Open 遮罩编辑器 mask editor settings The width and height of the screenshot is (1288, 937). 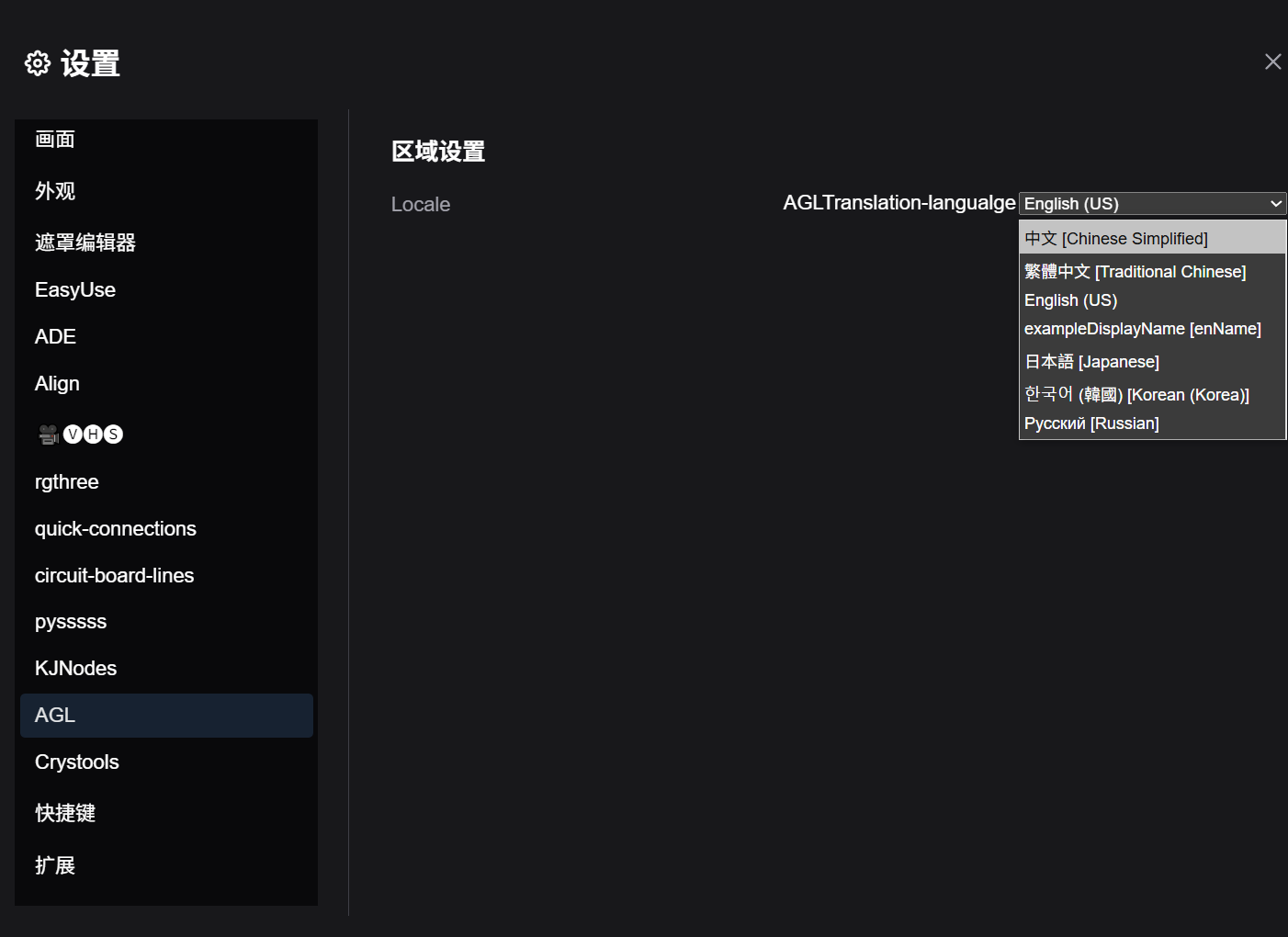pyautogui.click(x=85, y=243)
